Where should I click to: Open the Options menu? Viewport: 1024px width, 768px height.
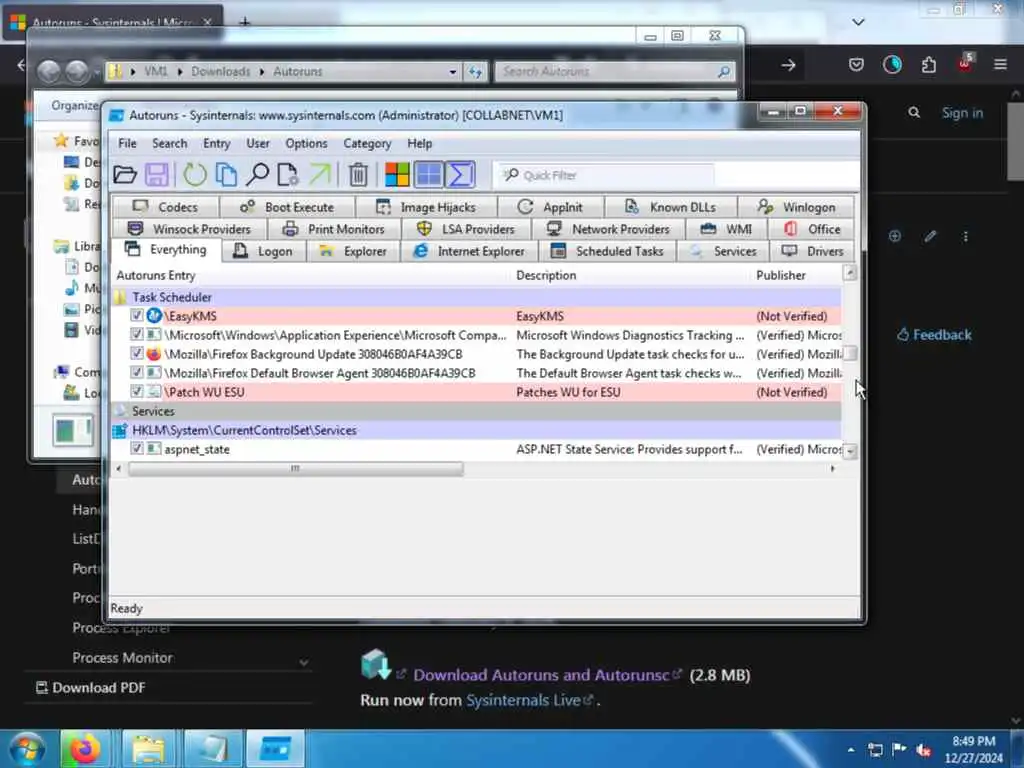point(306,143)
